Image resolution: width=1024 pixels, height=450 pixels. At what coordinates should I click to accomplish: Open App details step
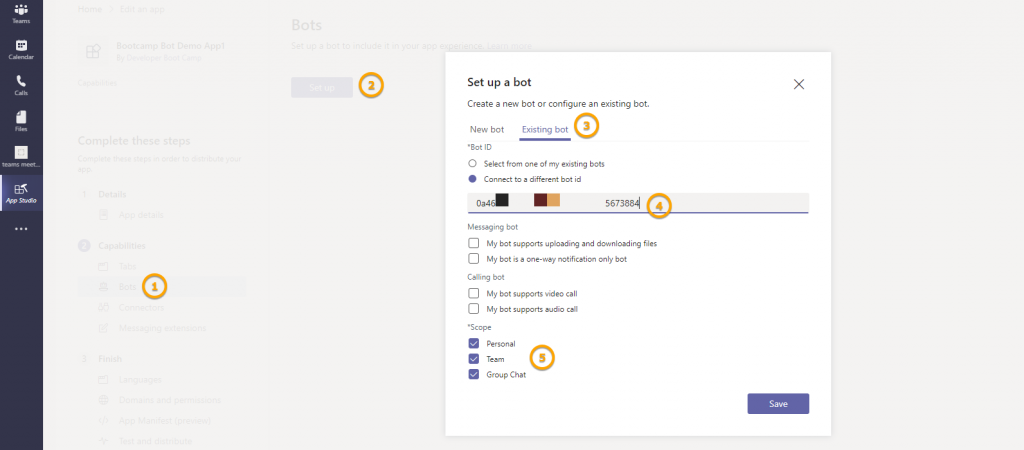(141, 215)
